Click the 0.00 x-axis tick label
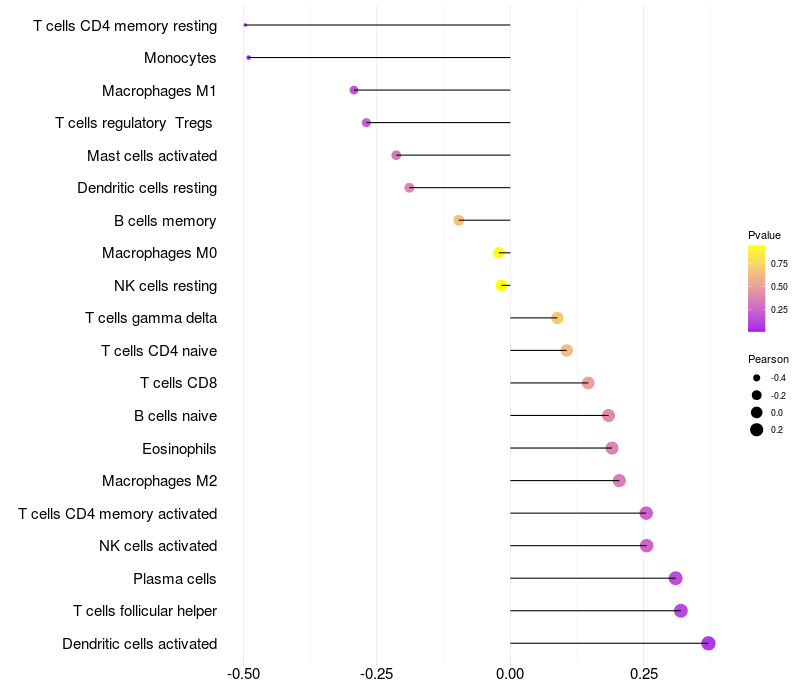800x700 pixels. point(510,674)
